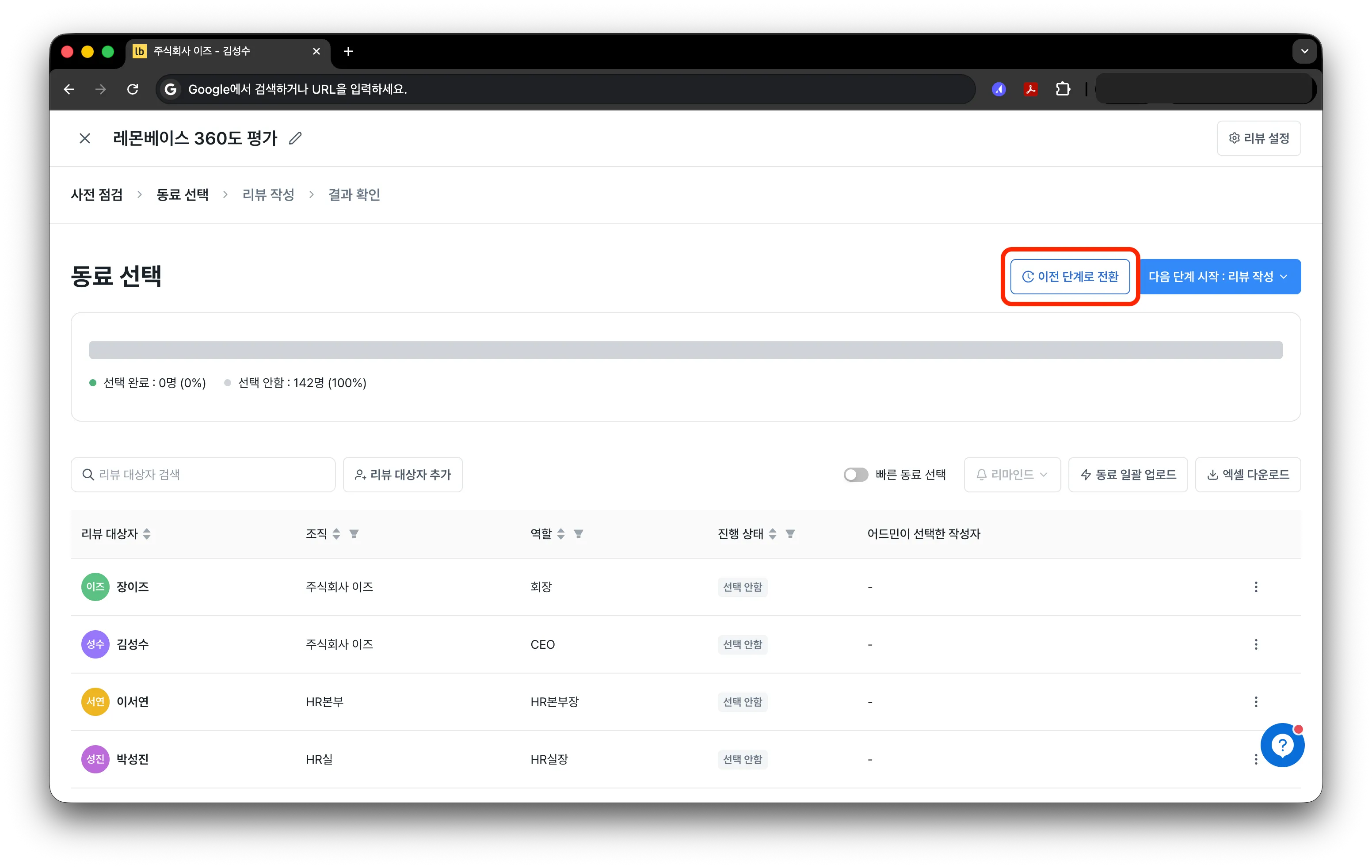1372x868 pixels.
Task: Sort by 조직 column
Action: tap(336, 534)
